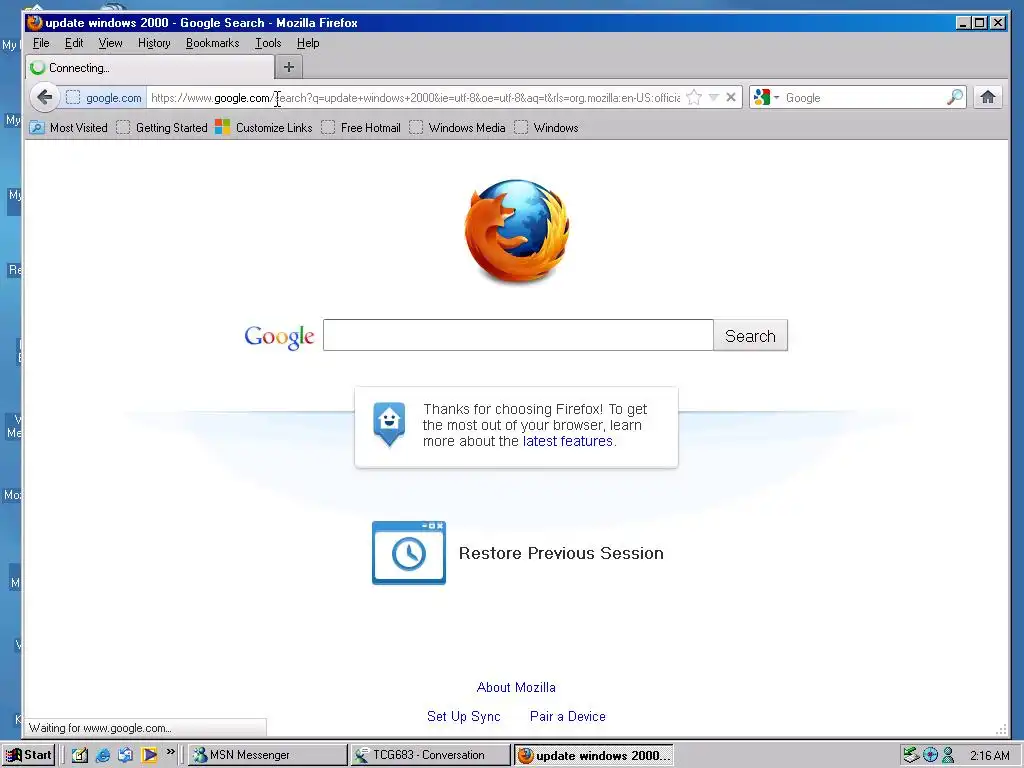
Task: Click the Google search box on the start page
Action: point(518,335)
